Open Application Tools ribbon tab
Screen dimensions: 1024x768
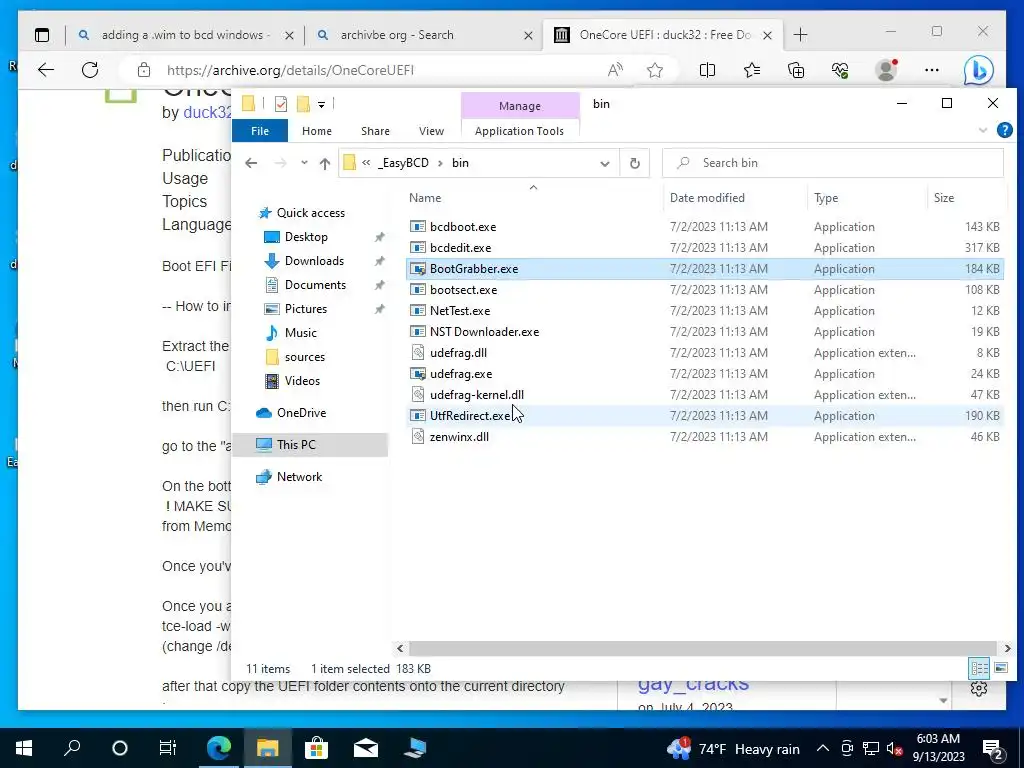(519, 131)
